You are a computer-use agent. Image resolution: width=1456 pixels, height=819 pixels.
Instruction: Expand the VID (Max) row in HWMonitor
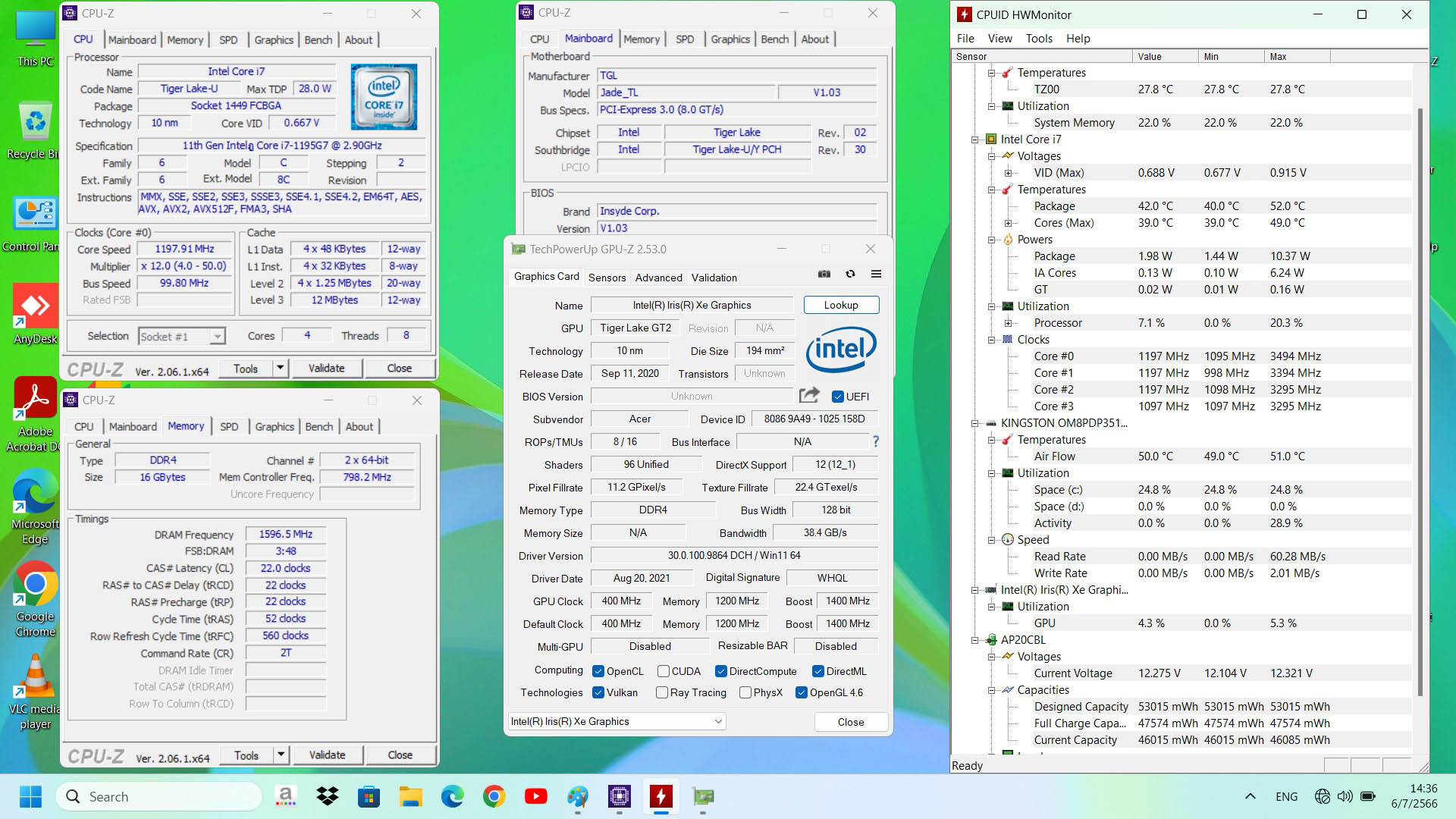point(1008,173)
